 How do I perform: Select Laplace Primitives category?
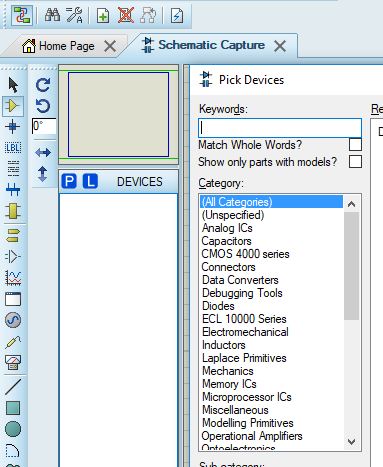coord(271,358)
